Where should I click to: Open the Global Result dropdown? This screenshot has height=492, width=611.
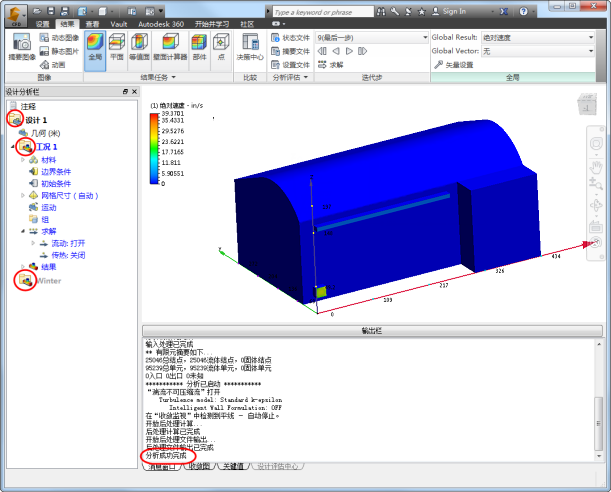tap(538, 38)
